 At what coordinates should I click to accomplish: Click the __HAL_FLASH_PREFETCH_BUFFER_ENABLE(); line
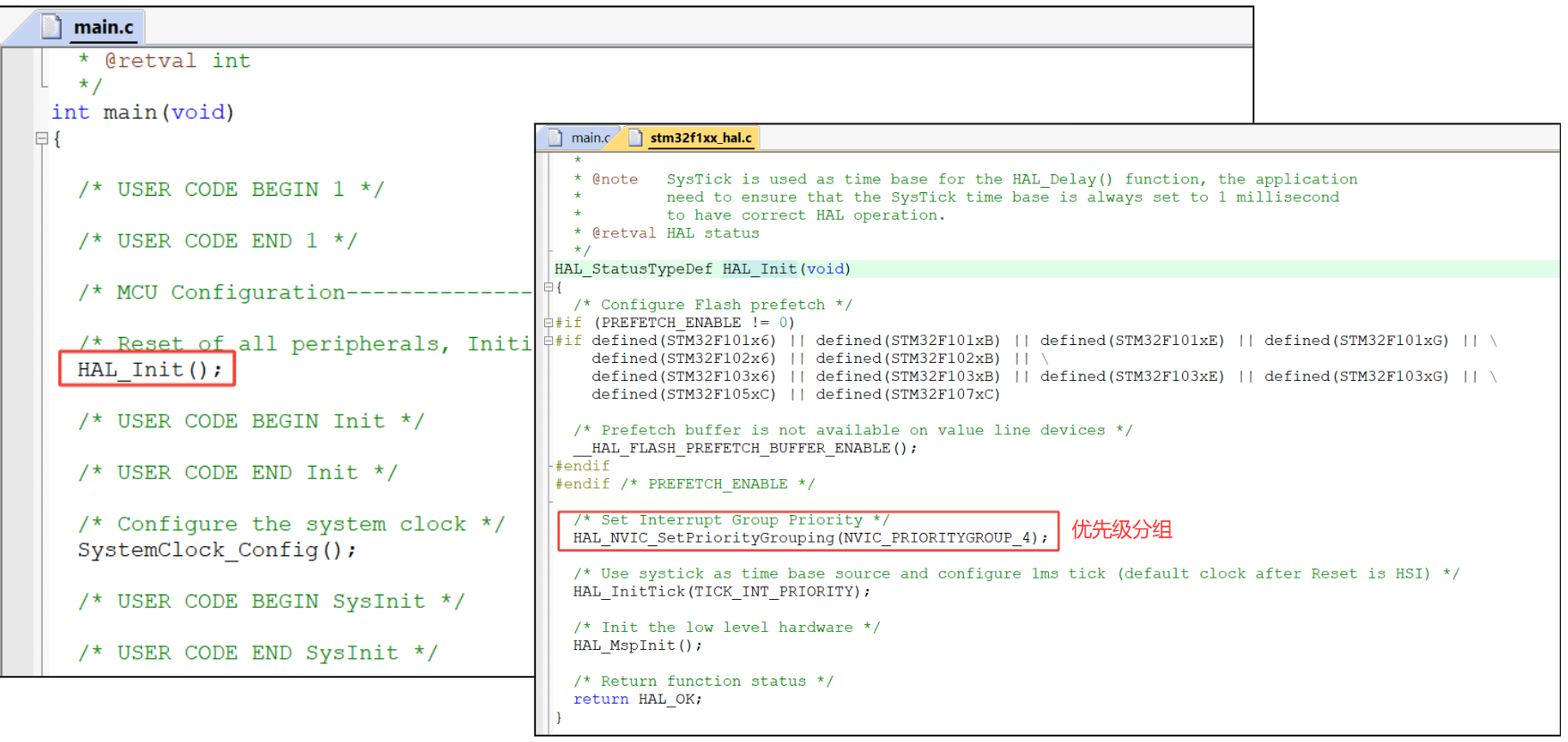click(x=745, y=448)
